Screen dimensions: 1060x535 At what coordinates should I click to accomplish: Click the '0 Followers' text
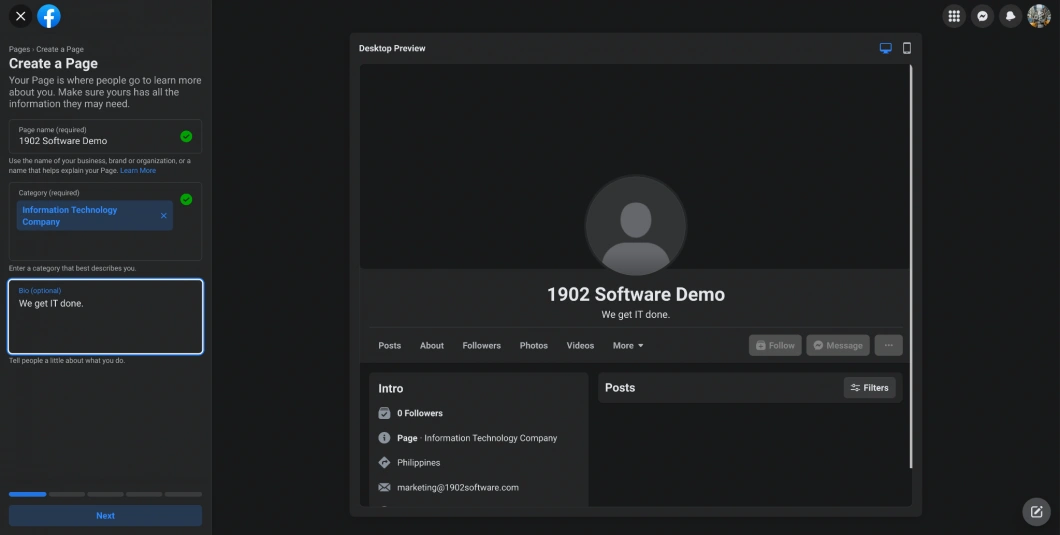(420, 413)
